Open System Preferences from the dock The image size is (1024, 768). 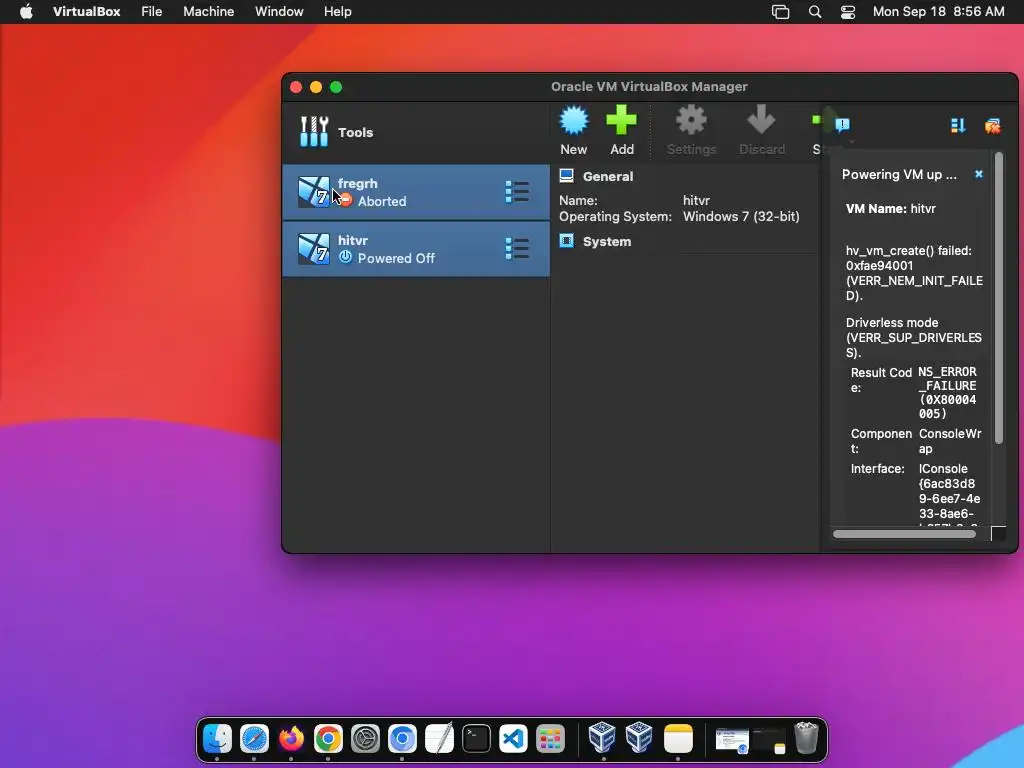tap(365, 739)
